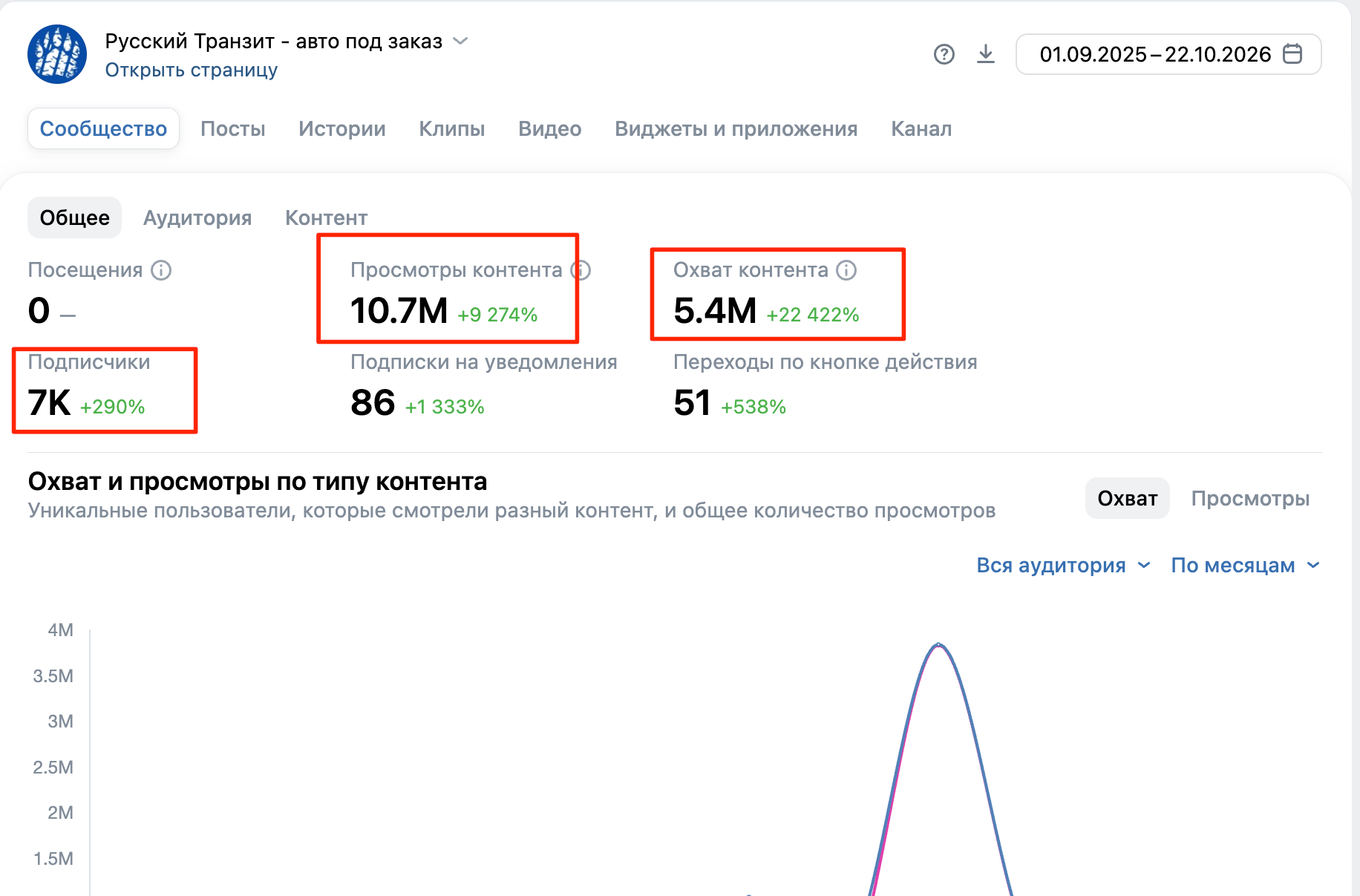Click info icon next to Посещения
Viewport: 1360px width, 896px height.
click(161, 270)
